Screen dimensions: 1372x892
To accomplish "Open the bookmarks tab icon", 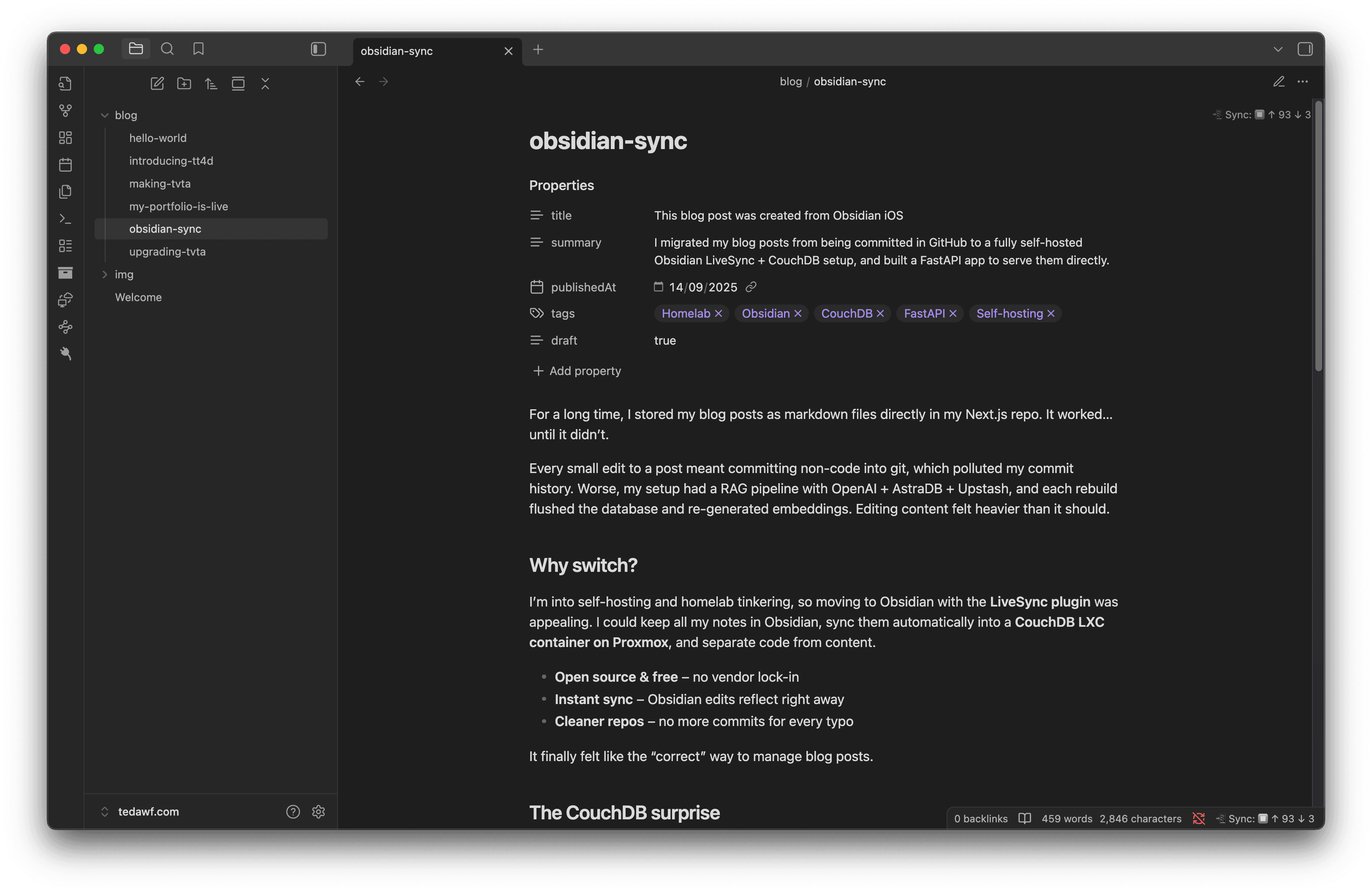I will [x=198, y=49].
